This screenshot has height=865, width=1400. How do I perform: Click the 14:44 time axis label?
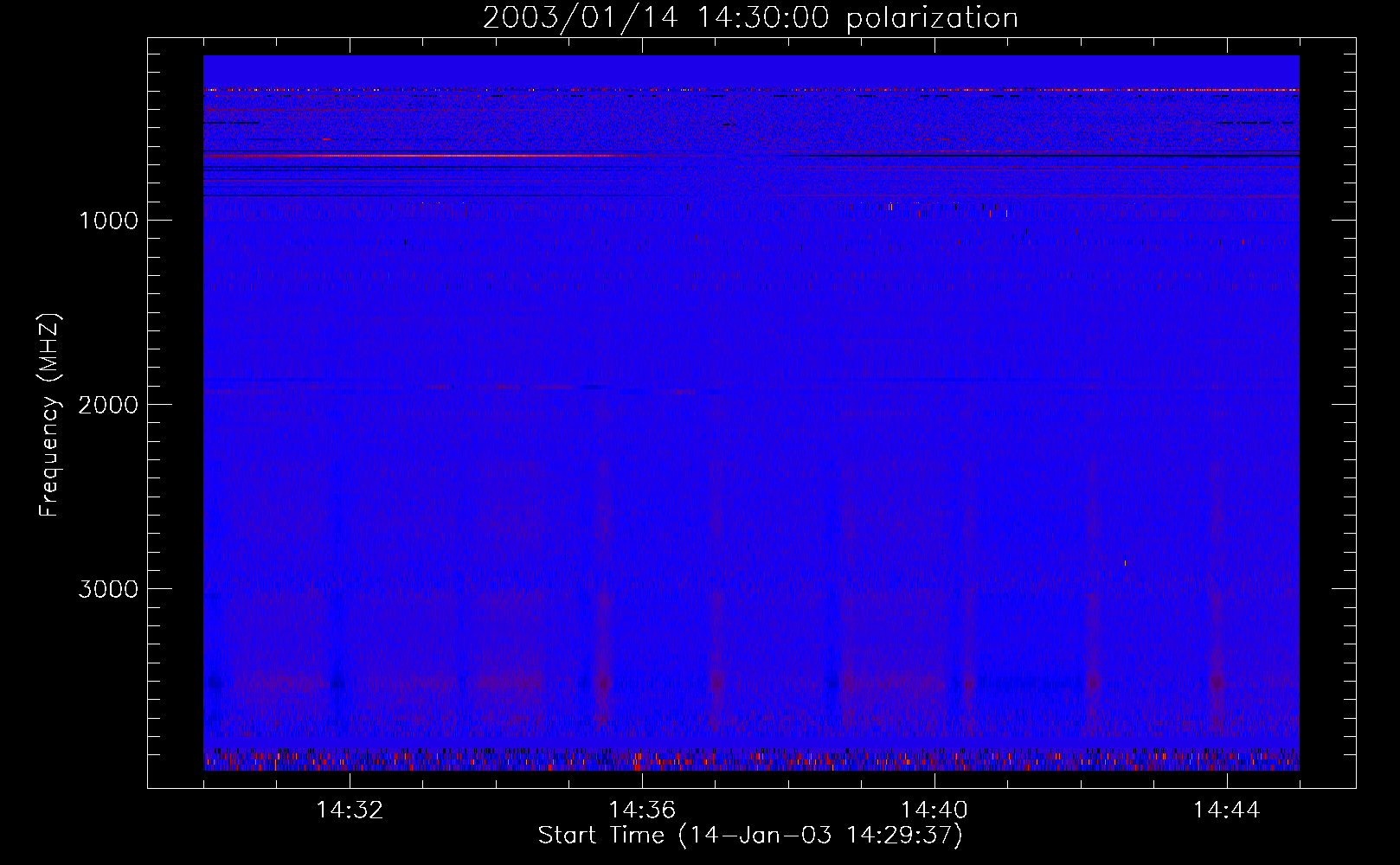[1227, 811]
